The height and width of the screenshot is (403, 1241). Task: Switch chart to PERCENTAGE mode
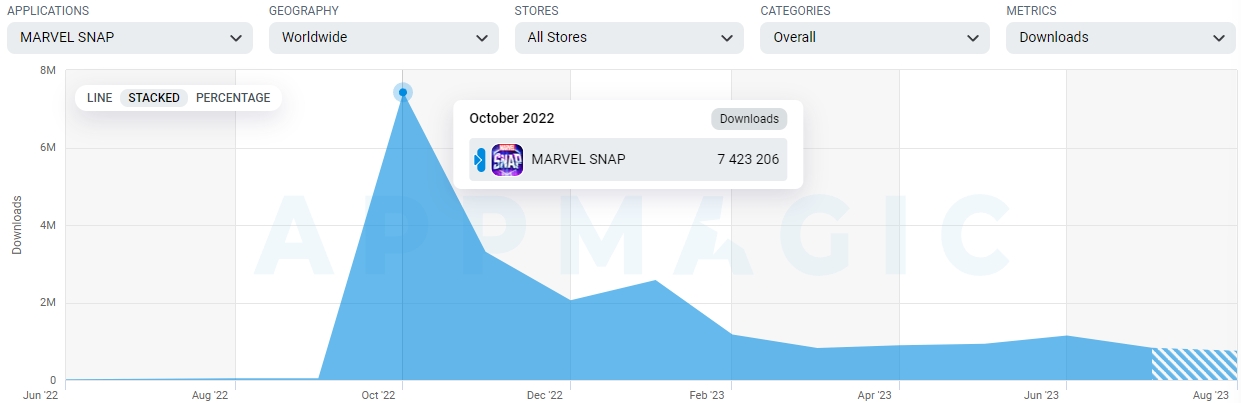point(233,98)
